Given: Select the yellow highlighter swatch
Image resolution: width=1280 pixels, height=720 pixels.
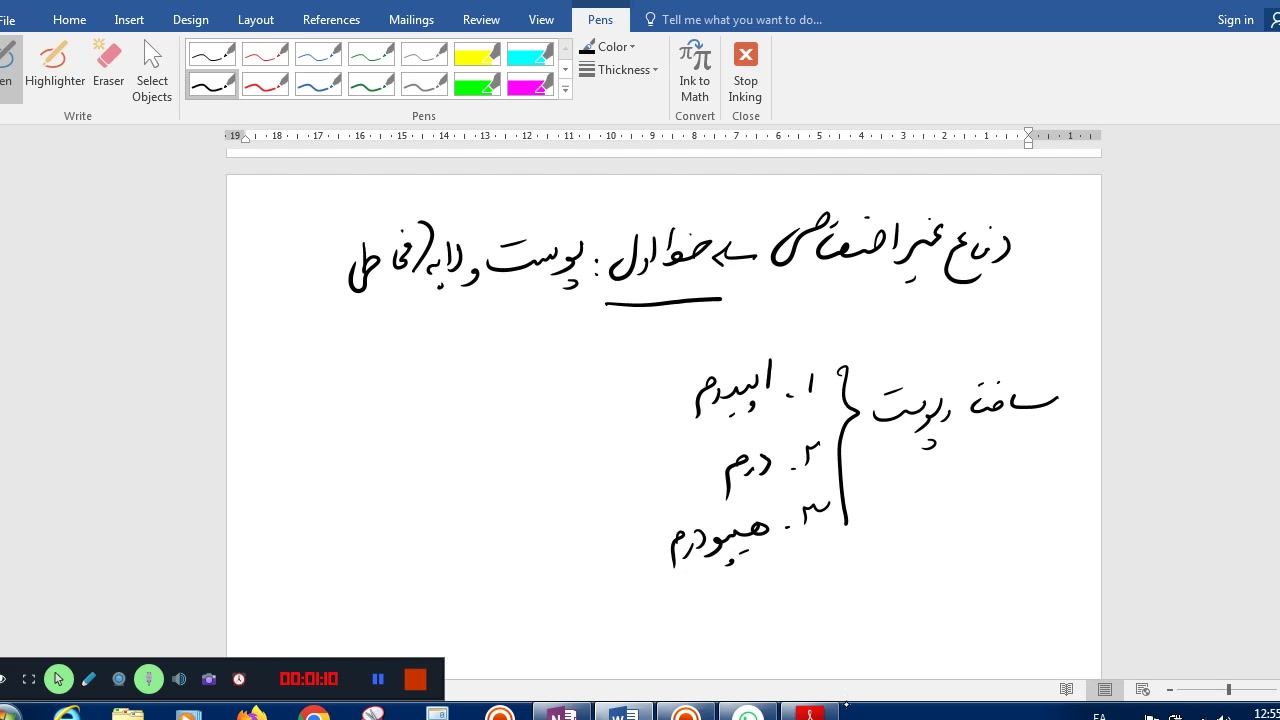Looking at the screenshot, I should 477,54.
